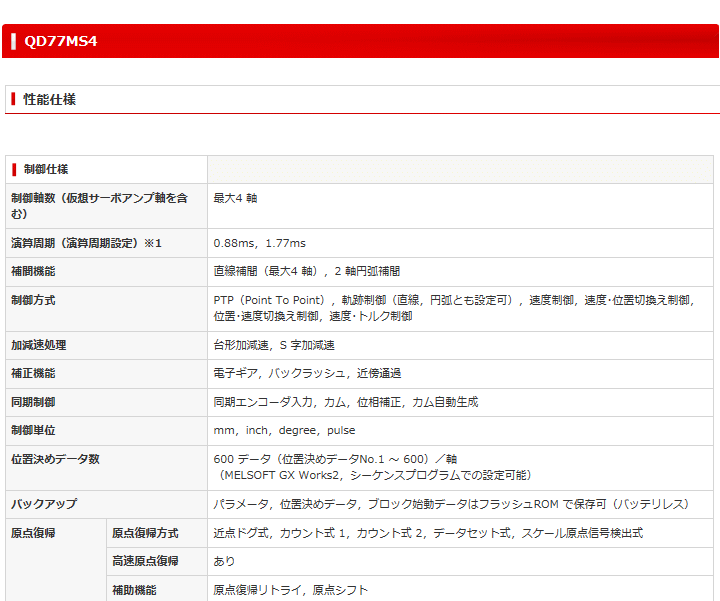Select the mm, inch, degree, pulse value
Viewport: 720px width, 601px height.
click(x=284, y=430)
